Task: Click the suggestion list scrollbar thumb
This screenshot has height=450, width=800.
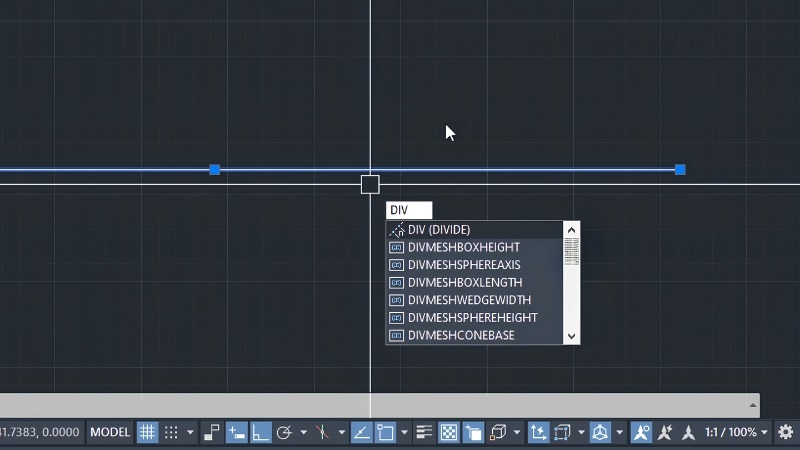Action: [x=571, y=252]
